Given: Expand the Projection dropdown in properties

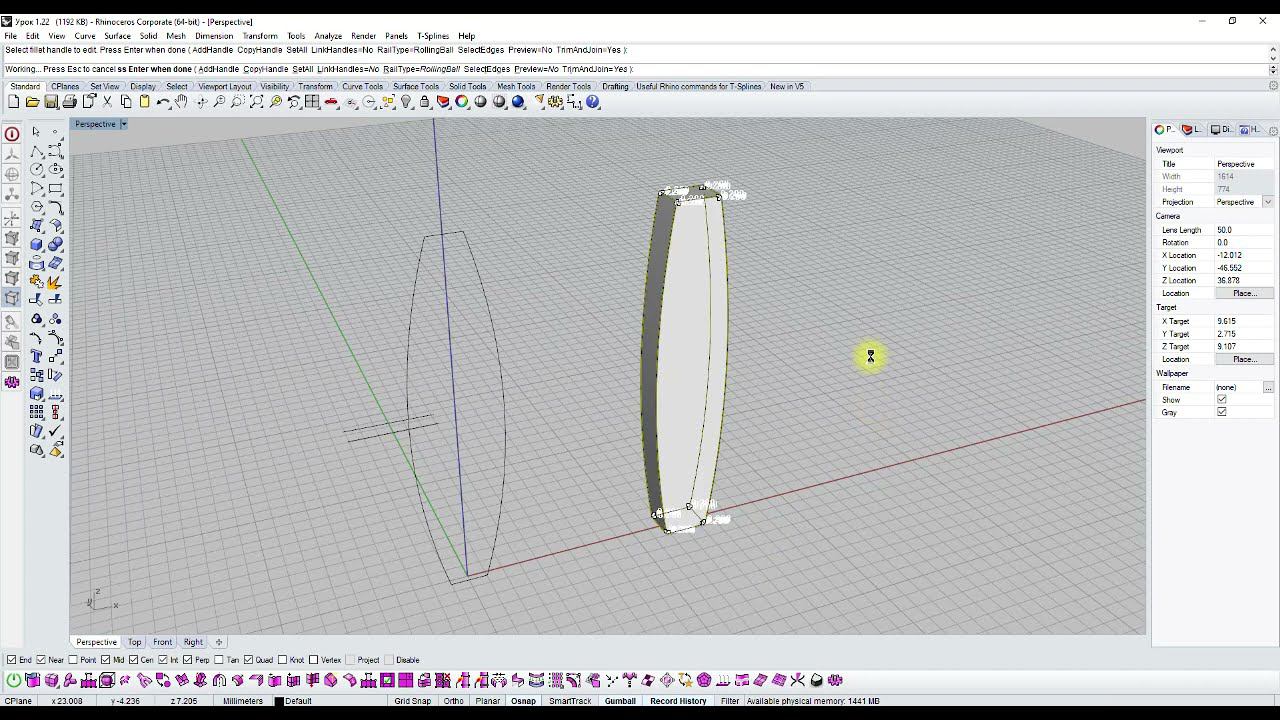Looking at the screenshot, I should pos(1268,202).
